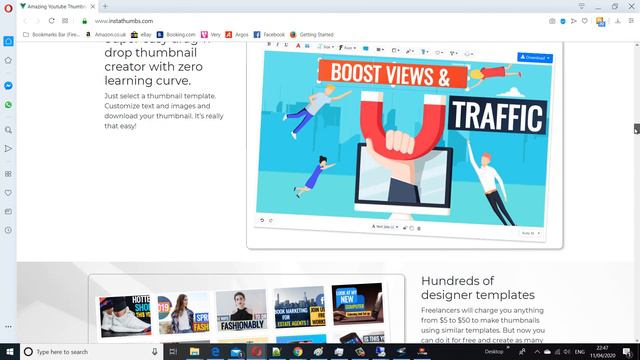
Task: Bookmark this page with the heart icon
Action: (584, 21)
